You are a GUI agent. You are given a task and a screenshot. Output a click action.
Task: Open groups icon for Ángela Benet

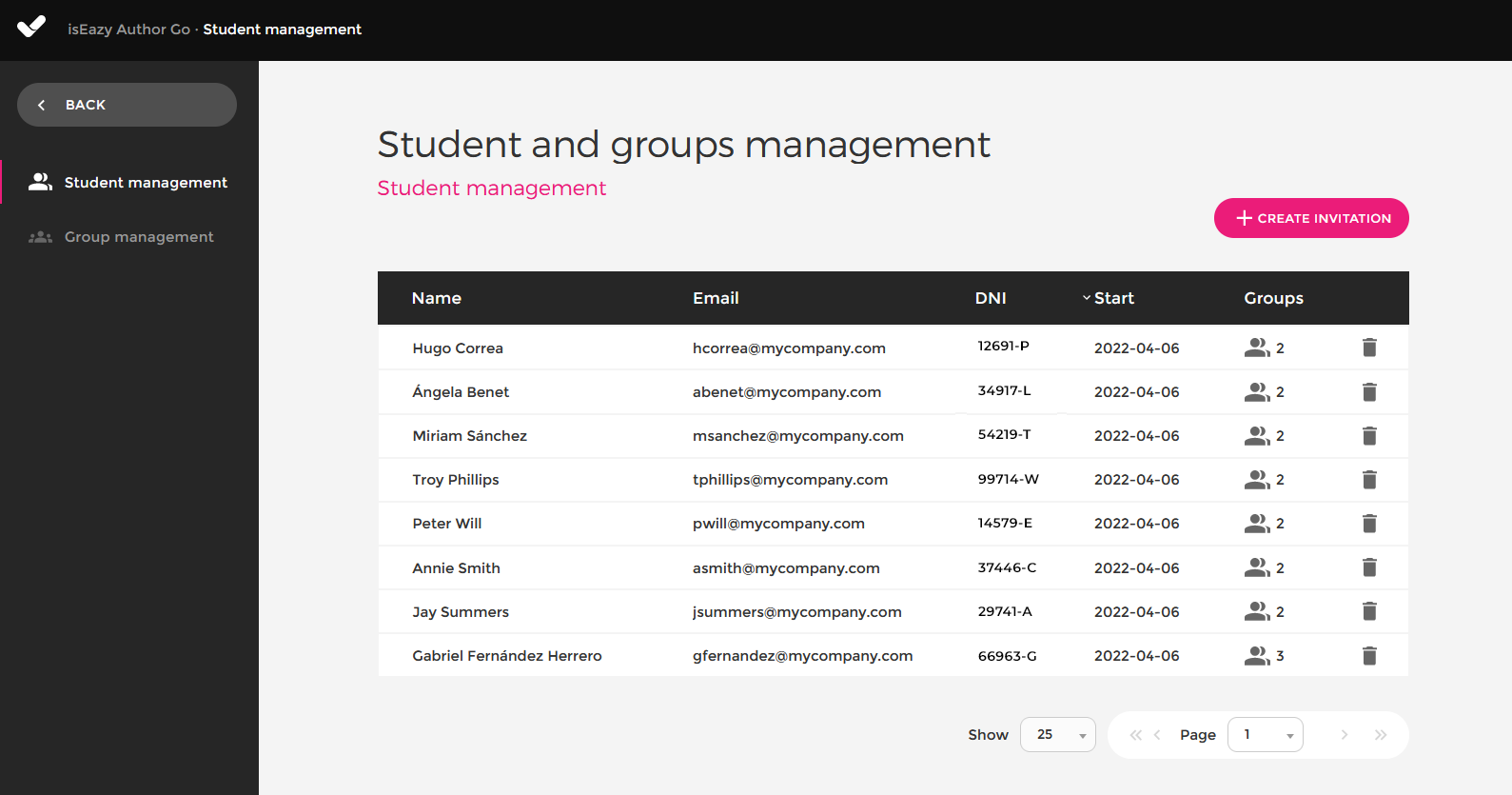(x=1257, y=391)
